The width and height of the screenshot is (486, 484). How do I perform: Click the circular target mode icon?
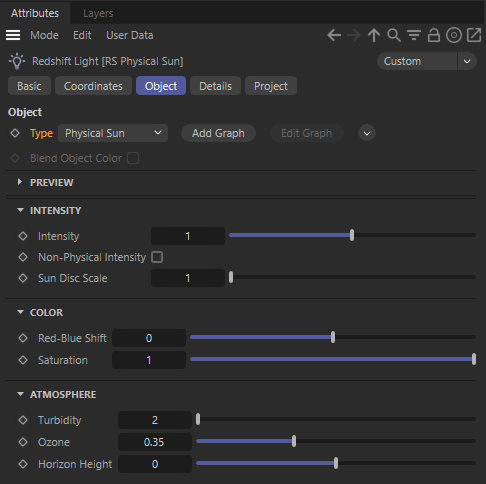click(454, 35)
